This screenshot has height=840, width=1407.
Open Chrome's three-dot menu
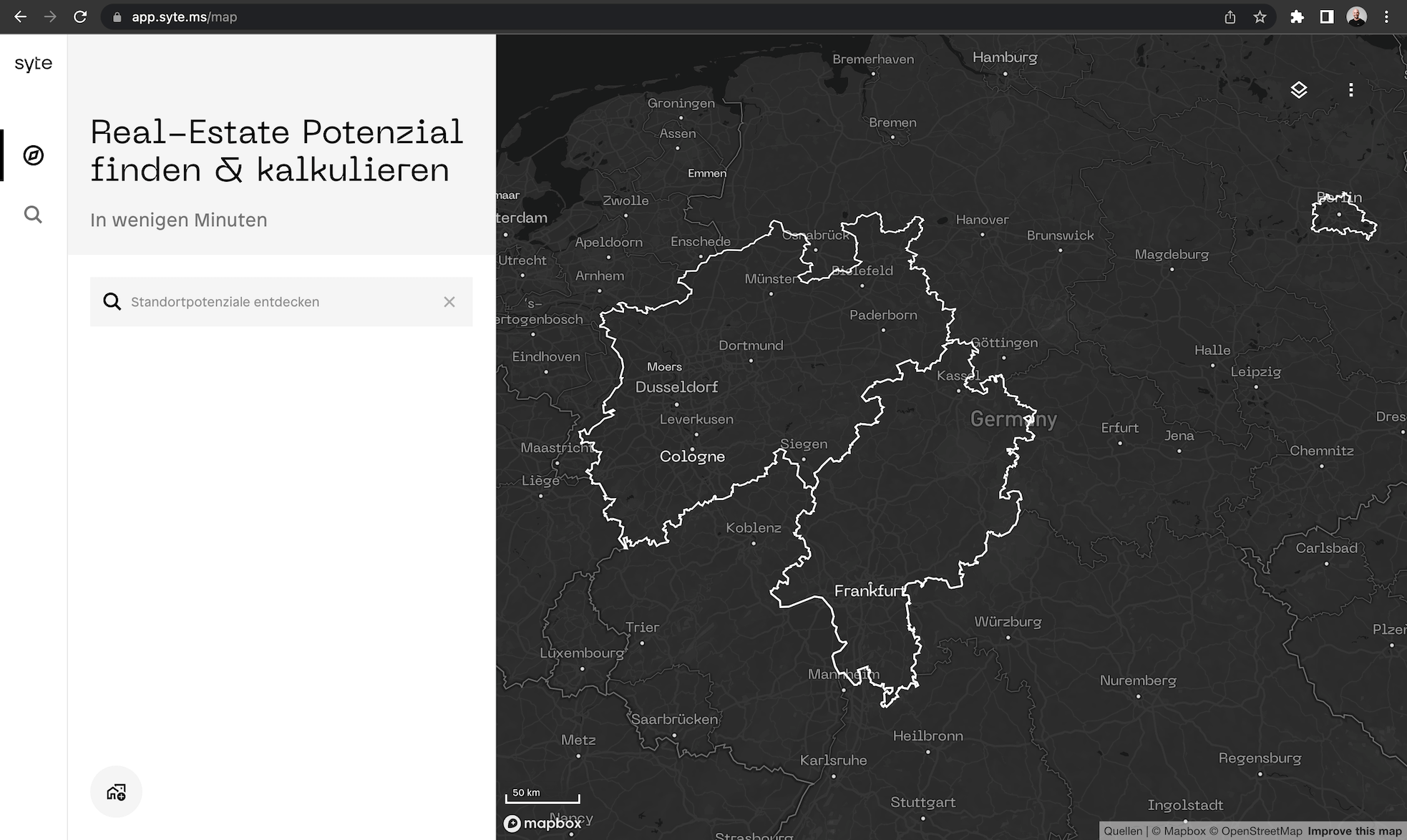(1386, 16)
